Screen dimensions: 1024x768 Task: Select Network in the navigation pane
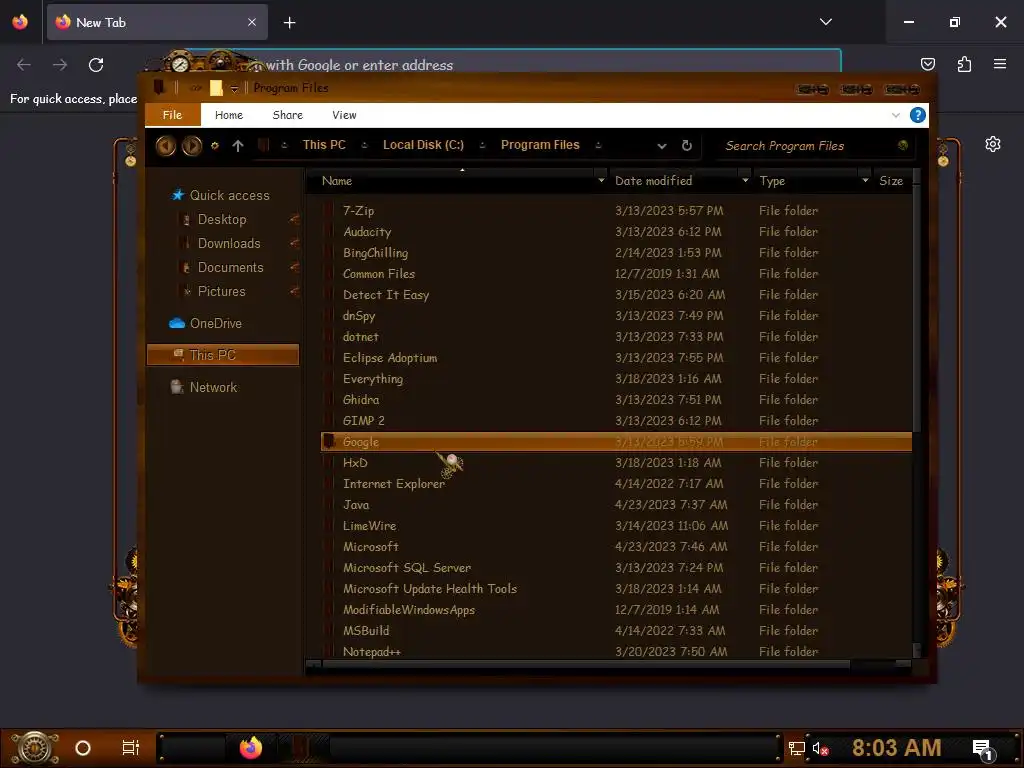[213, 387]
